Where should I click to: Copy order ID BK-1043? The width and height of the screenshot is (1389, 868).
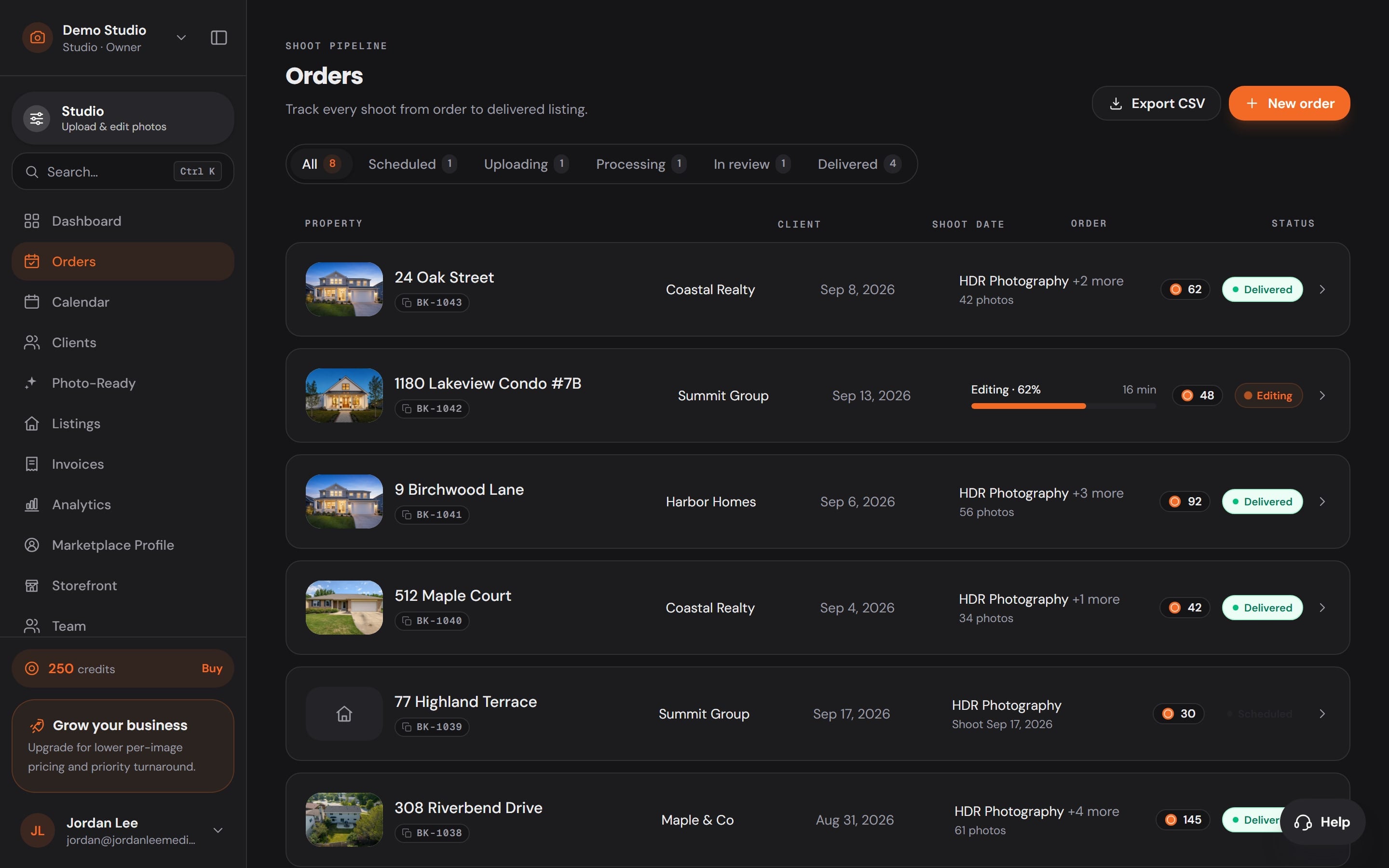click(x=432, y=302)
